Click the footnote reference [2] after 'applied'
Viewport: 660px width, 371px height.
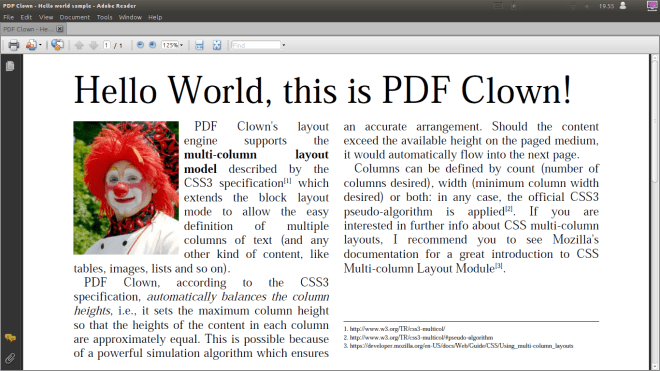(509, 209)
